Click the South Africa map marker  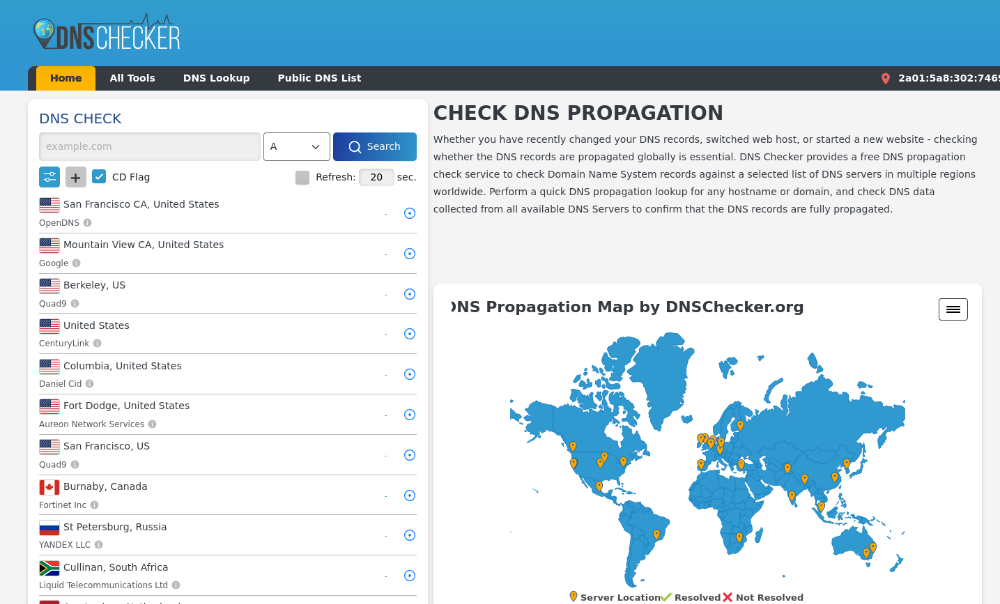tap(739, 538)
